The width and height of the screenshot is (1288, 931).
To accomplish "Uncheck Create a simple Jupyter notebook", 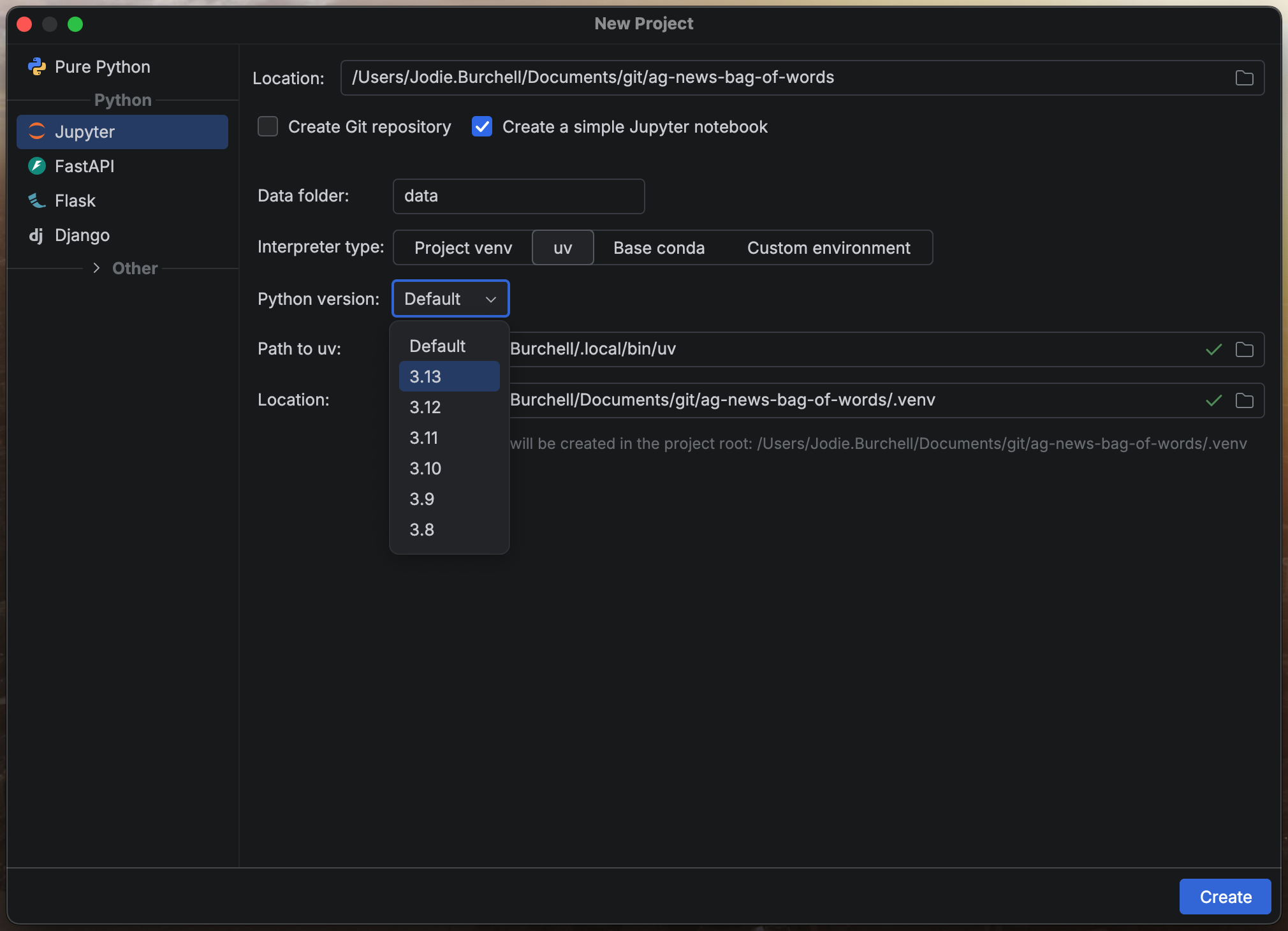I will 482,127.
